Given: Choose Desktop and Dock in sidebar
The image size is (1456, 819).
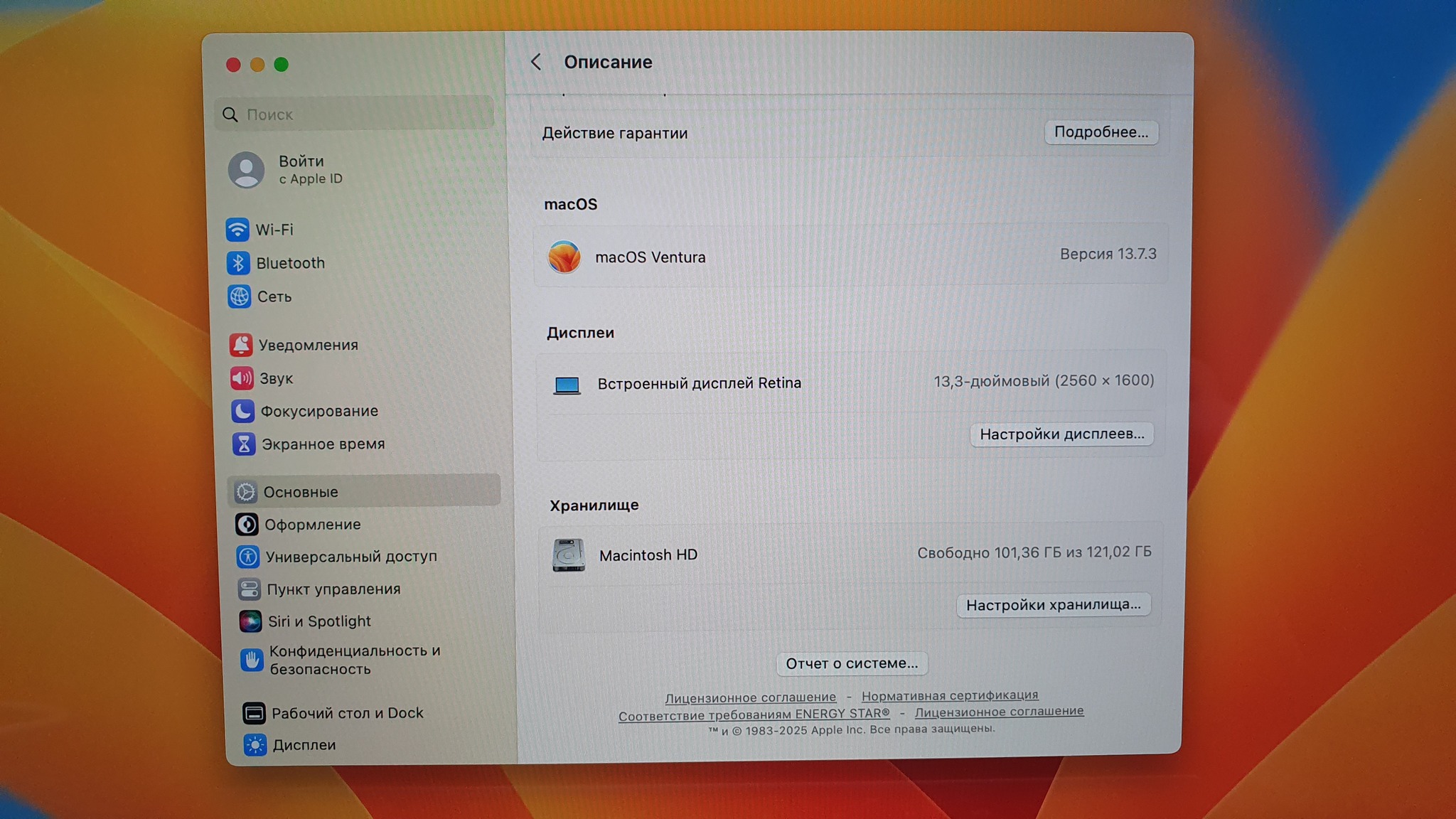Looking at the screenshot, I should (x=347, y=713).
